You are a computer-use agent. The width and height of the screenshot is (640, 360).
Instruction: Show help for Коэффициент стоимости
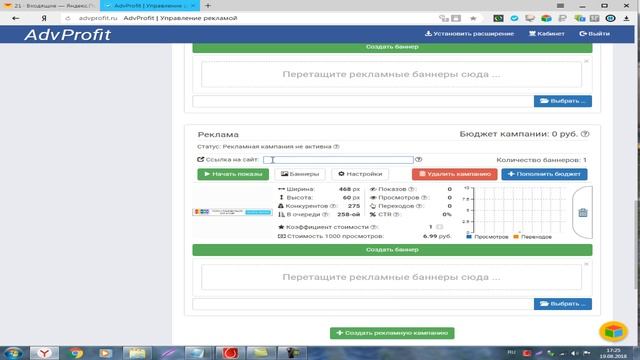point(373,227)
